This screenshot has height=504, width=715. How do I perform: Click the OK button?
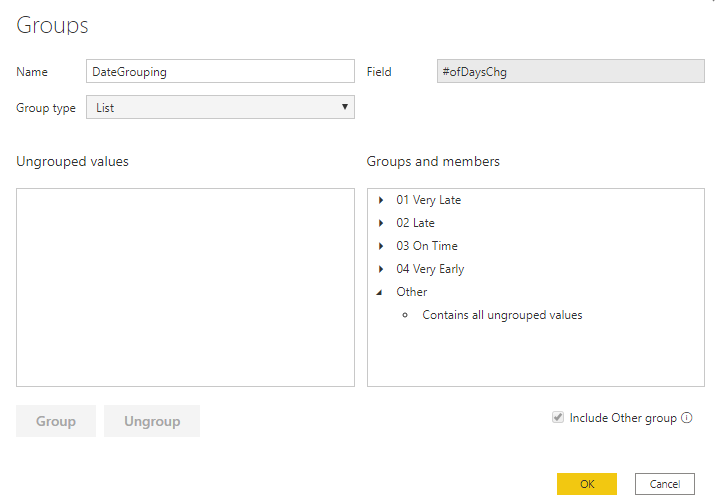click(587, 484)
